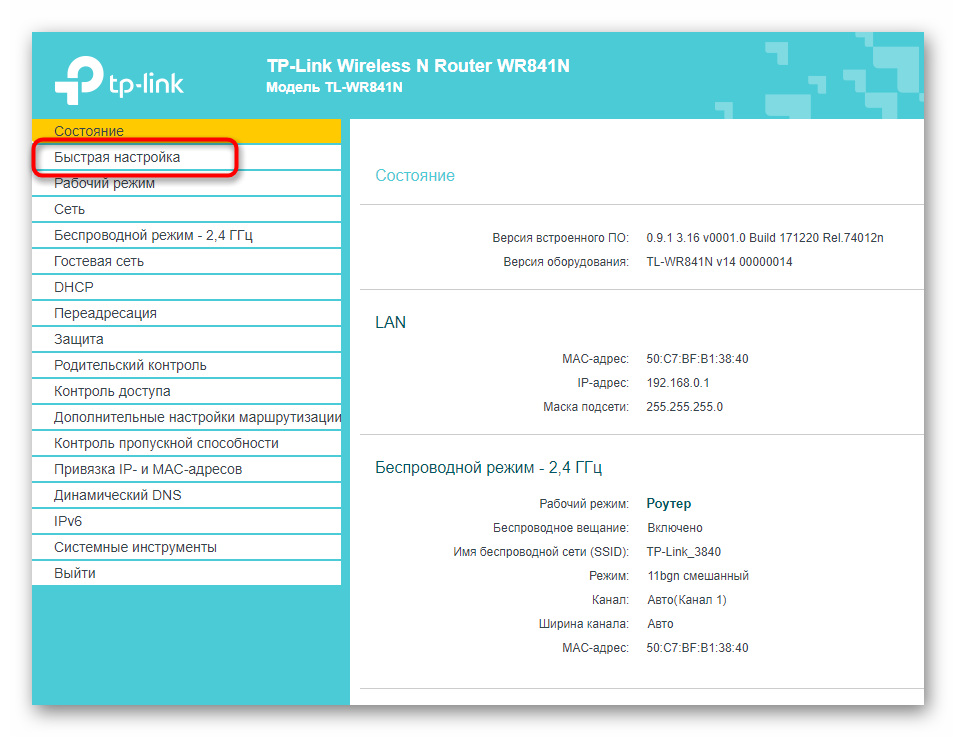956x737 pixels.
Task: Expand the DHCP menu section
Action: 74,287
